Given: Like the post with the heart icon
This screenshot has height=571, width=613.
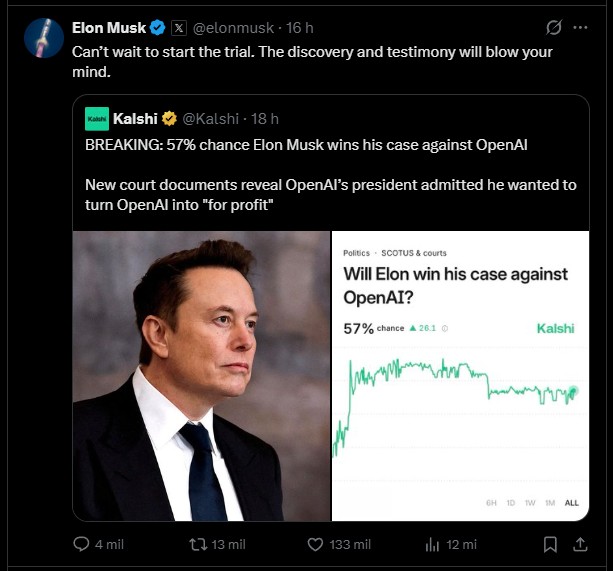Looking at the screenshot, I should click(x=315, y=544).
